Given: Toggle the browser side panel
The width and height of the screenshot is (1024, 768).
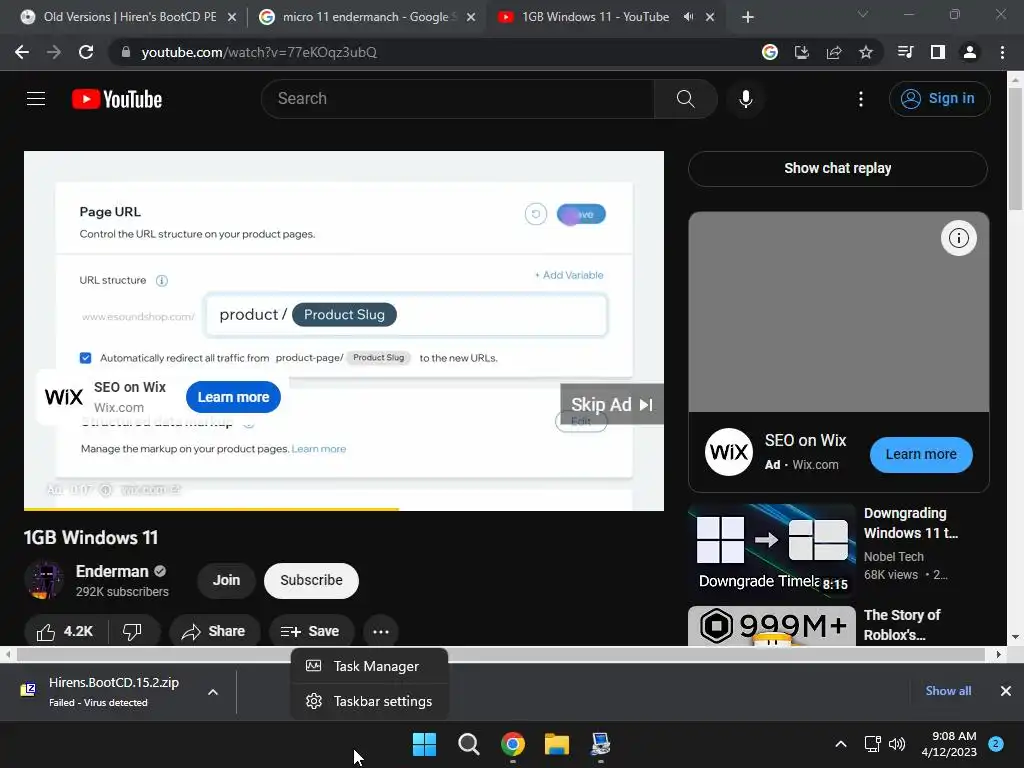Looking at the screenshot, I should 938,52.
